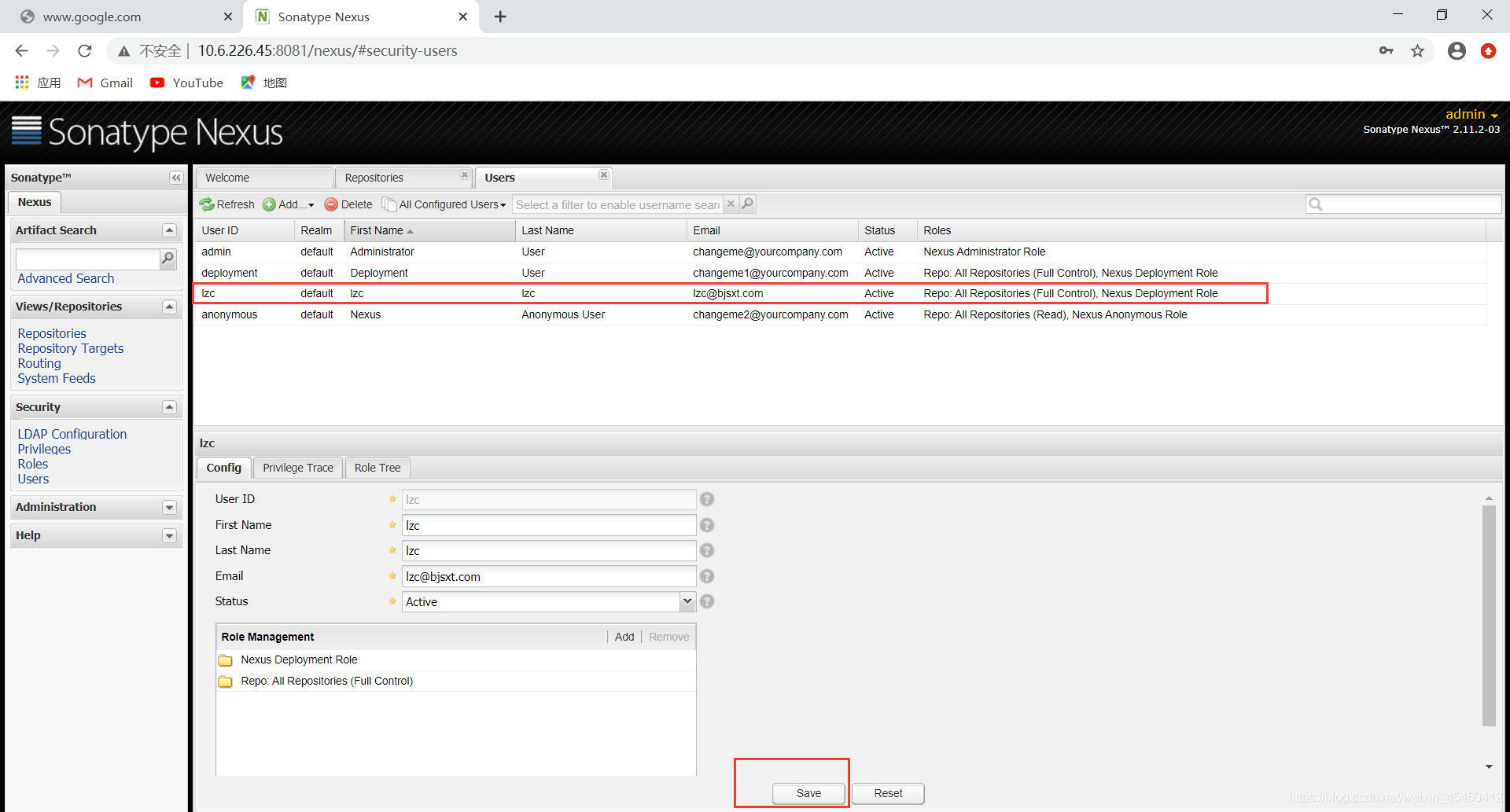Select the admin user row
Image resolution: width=1510 pixels, height=812 pixels.
840,252
